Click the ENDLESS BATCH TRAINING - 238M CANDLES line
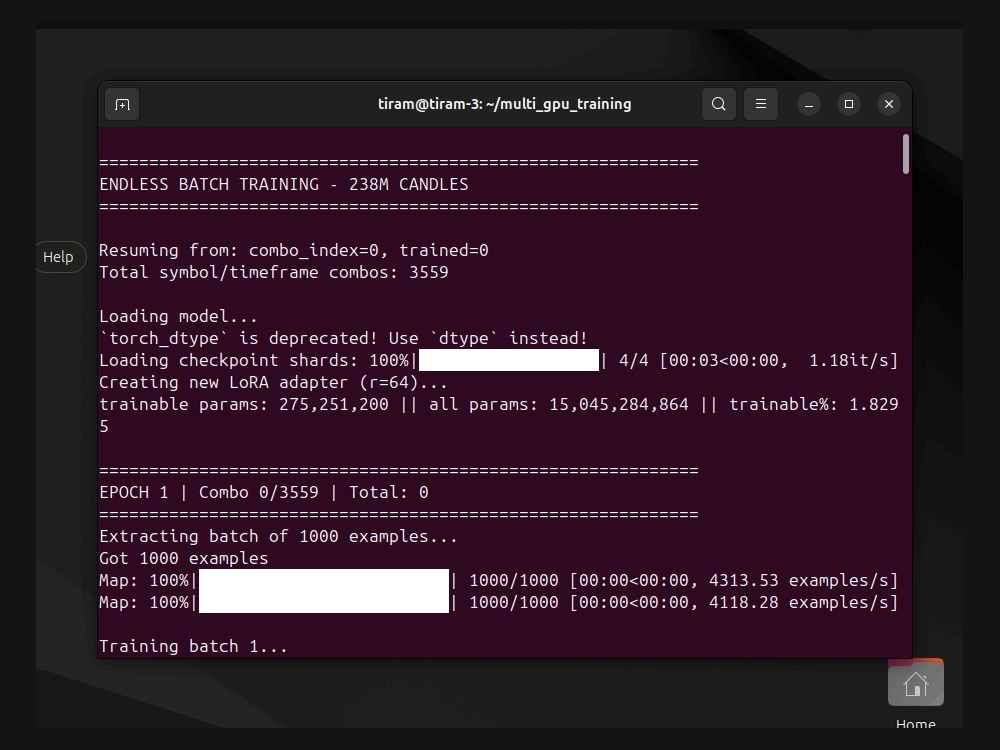The height and width of the screenshot is (750, 1000). coord(284,184)
